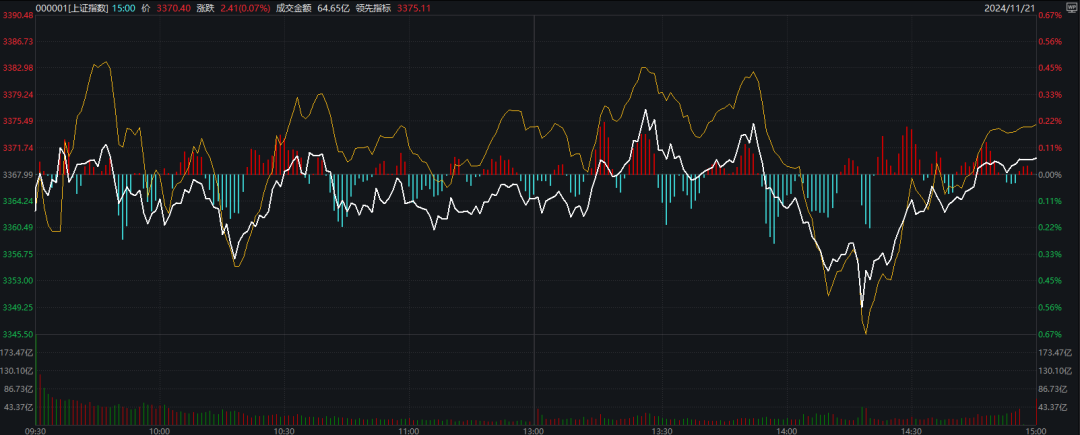Click the 10:30 label on the time axis
The height and width of the screenshot is (435, 1080).
284,429
